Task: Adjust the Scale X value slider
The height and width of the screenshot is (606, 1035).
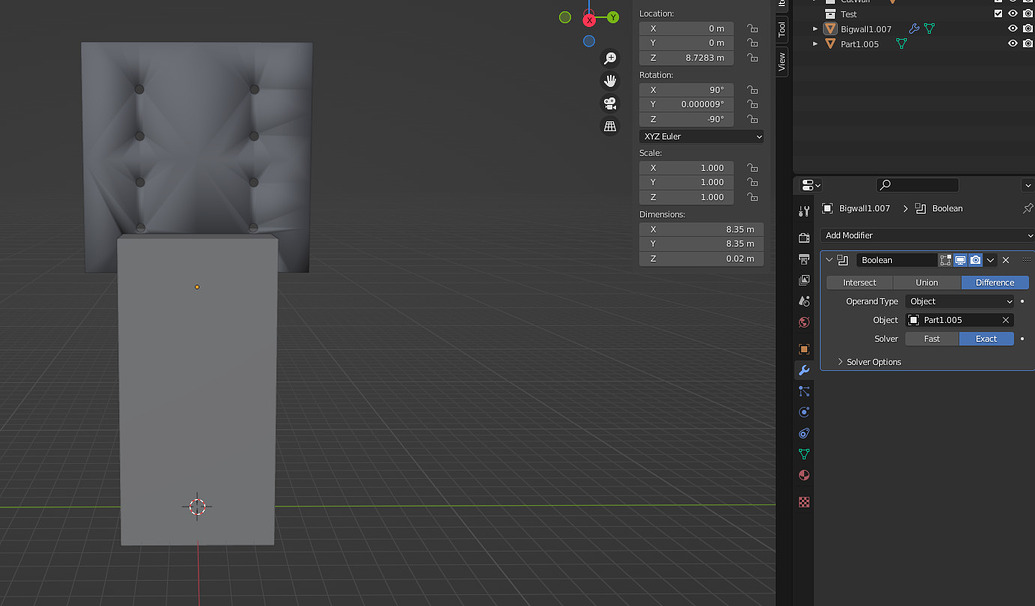Action: coord(686,168)
